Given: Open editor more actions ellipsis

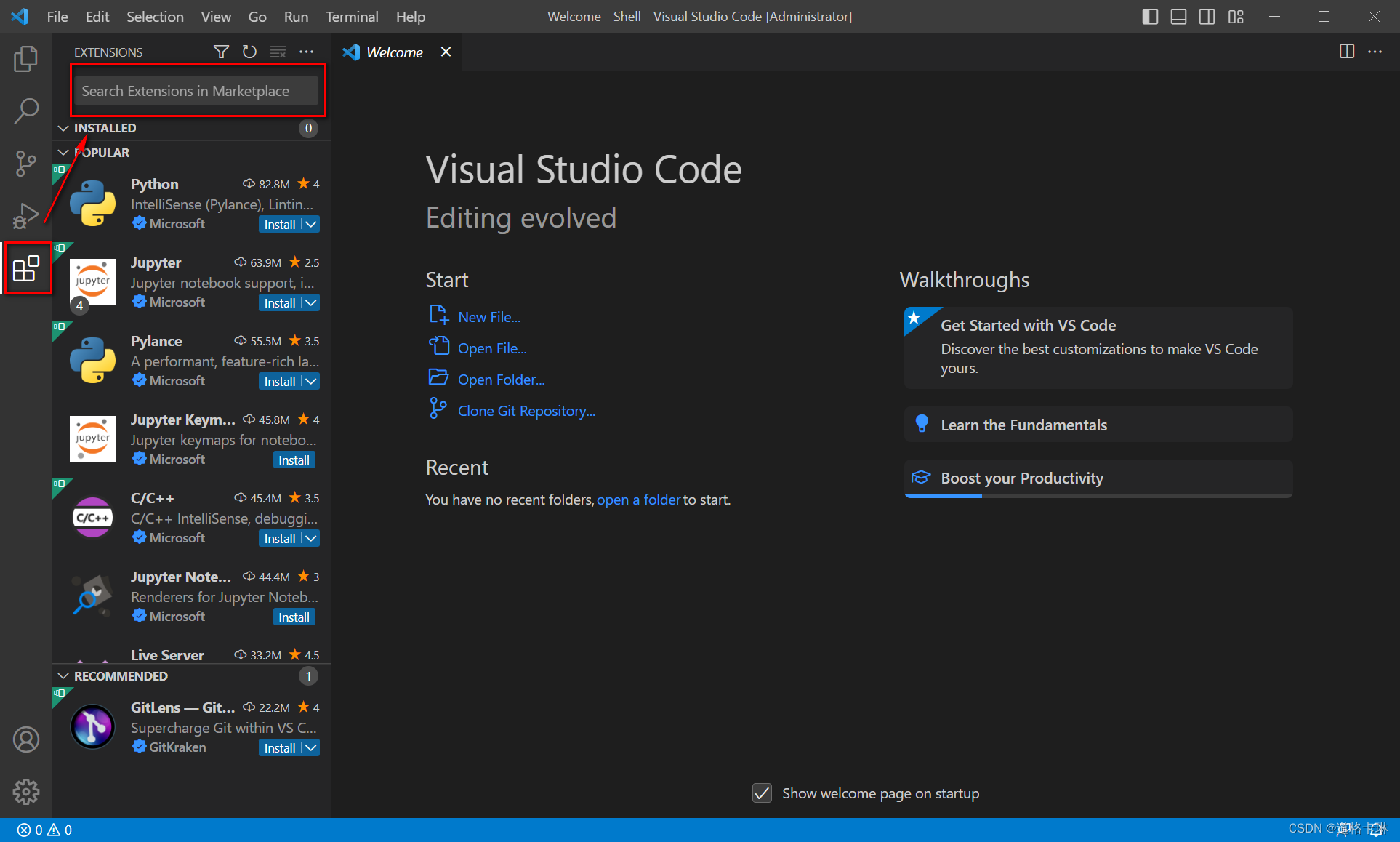Looking at the screenshot, I should coord(1375,52).
